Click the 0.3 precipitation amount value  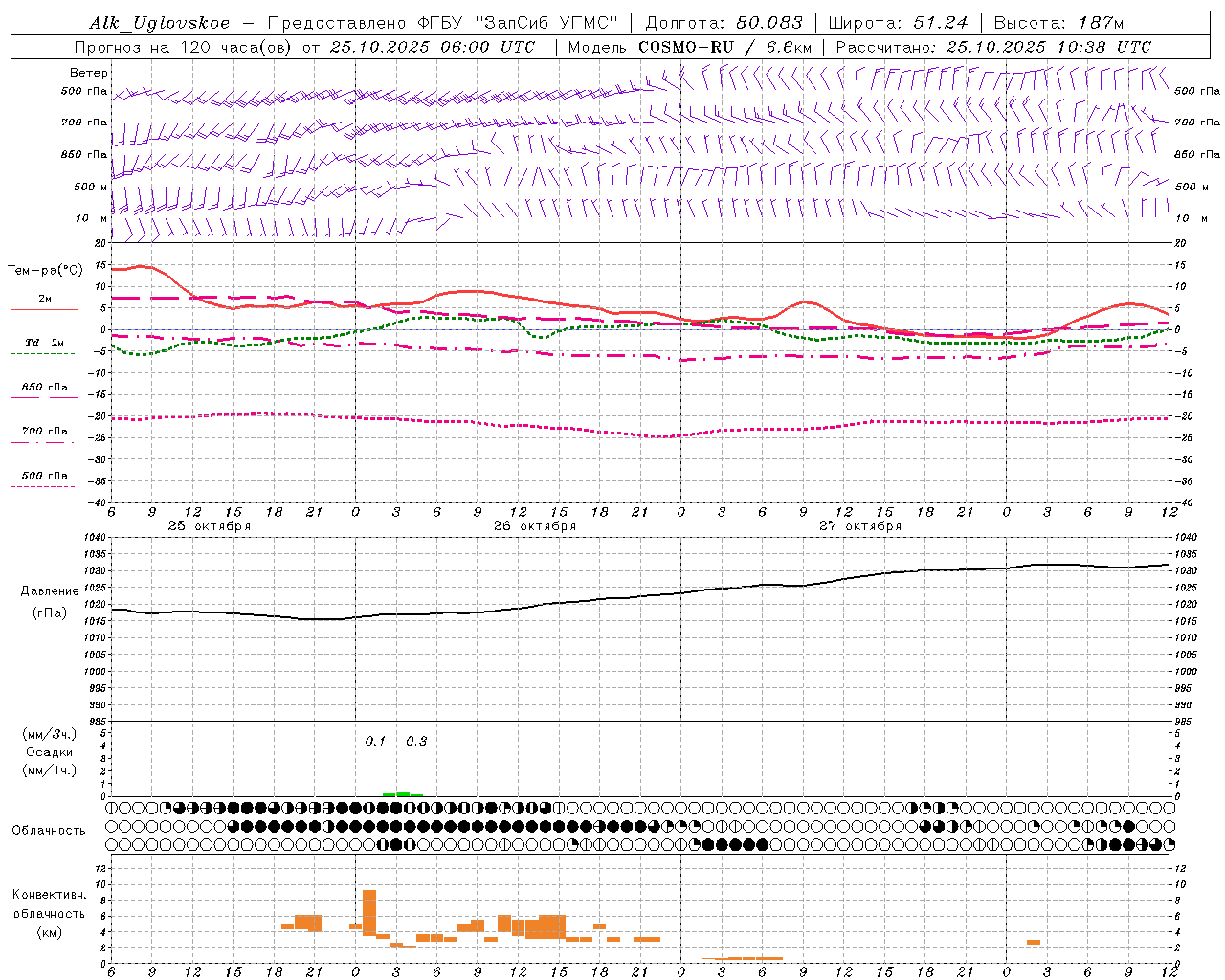coord(416,742)
